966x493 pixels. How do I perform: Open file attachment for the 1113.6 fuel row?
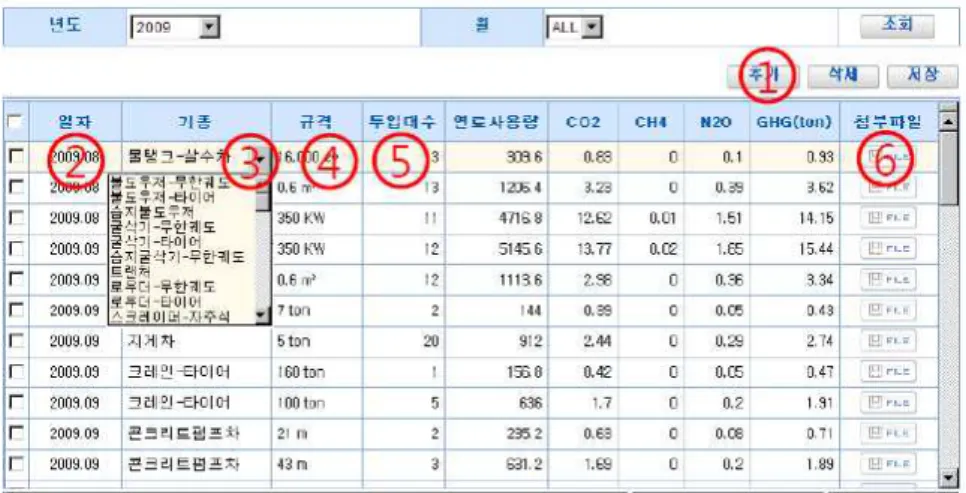[x=888, y=279]
